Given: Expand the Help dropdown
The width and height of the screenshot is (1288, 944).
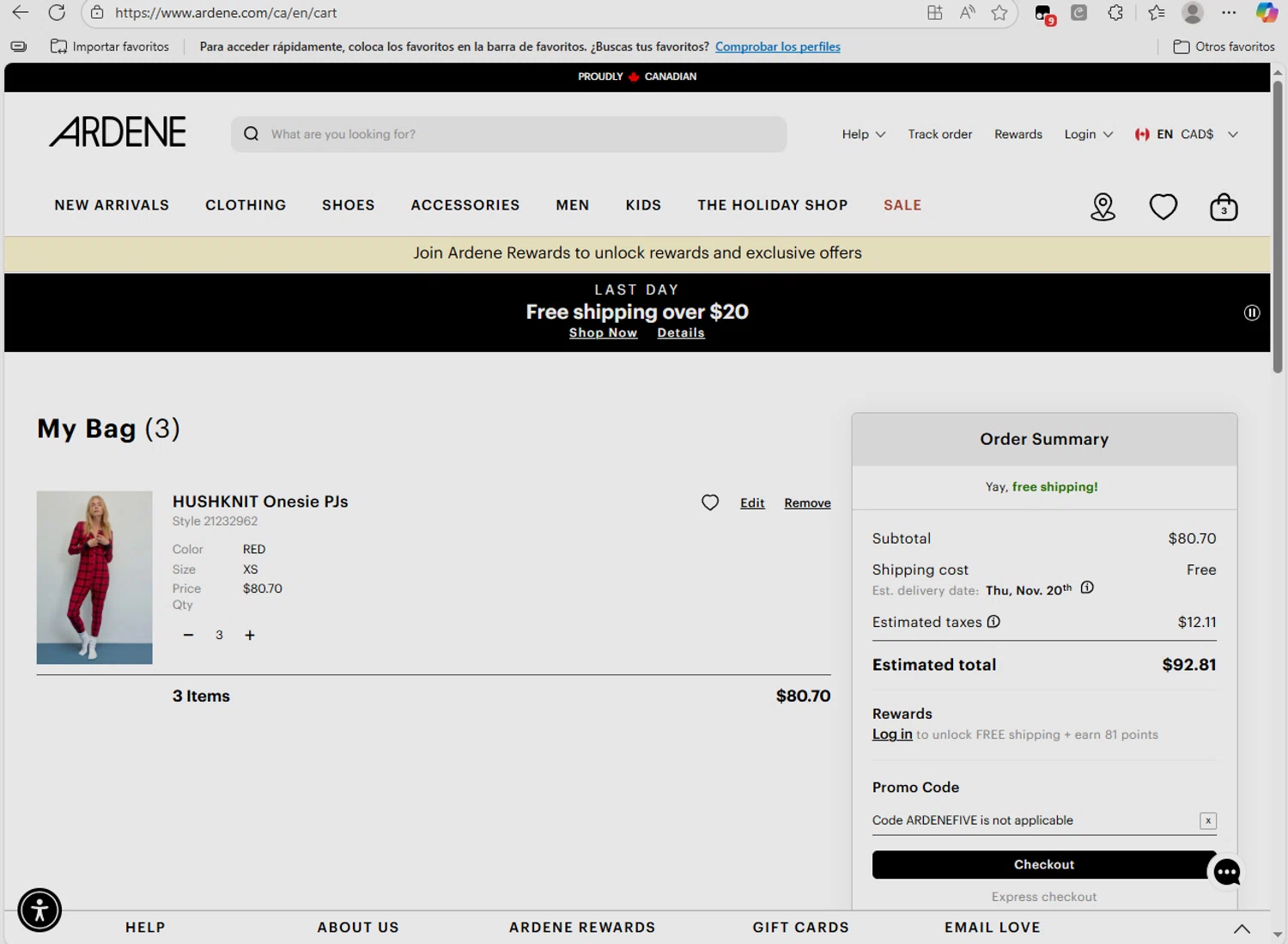Looking at the screenshot, I should tap(863, 134).
